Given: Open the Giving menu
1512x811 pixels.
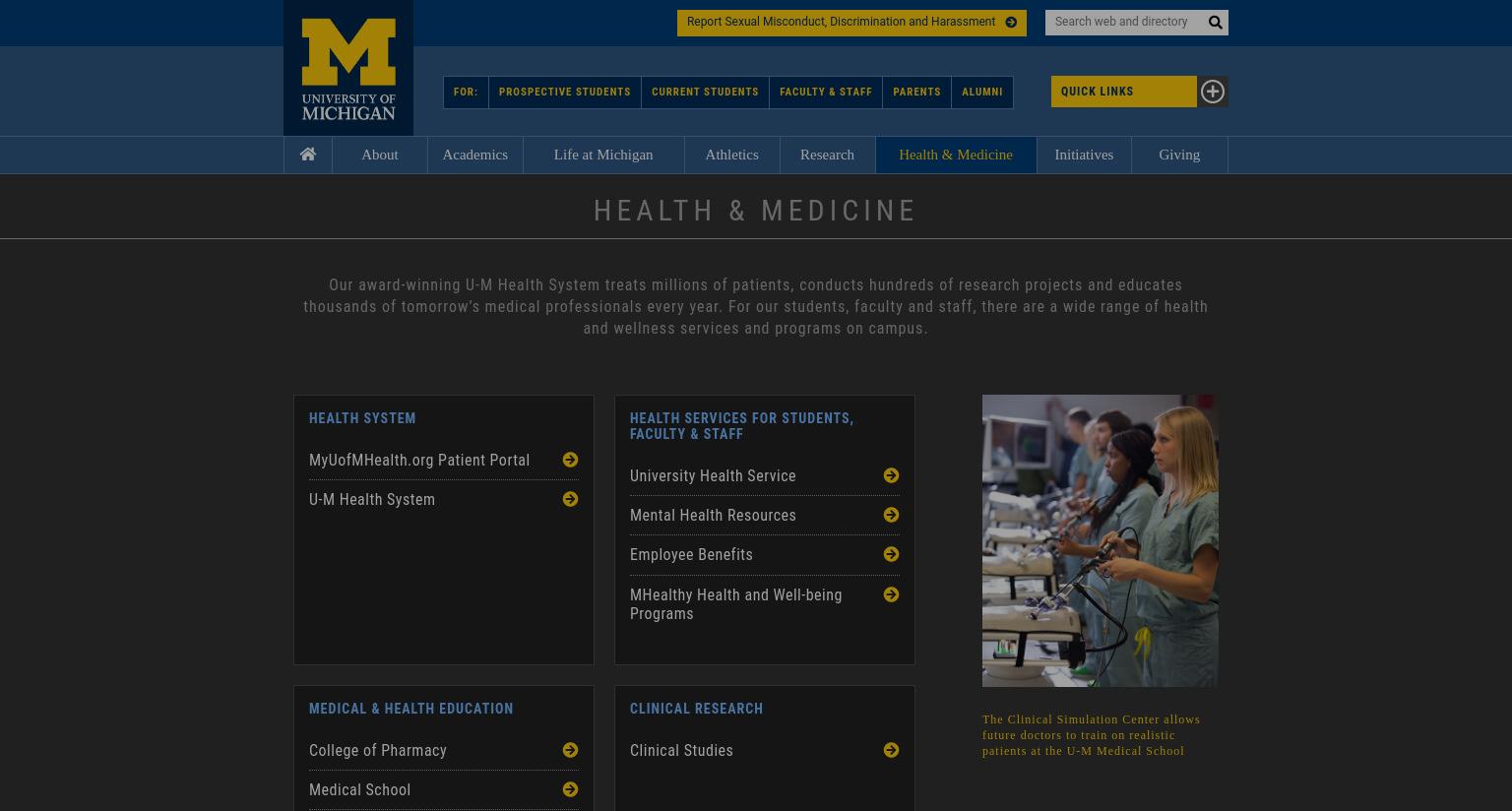Looking at the screenshot, I should pyautogui.click(x=1179, y=155).
